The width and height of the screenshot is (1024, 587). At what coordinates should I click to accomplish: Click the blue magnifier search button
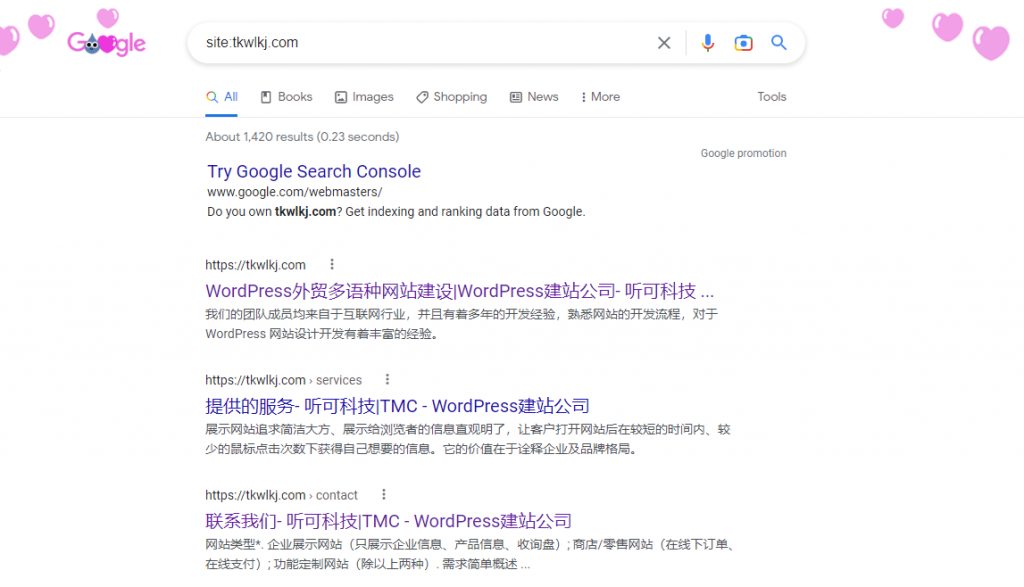click(x=778, y=42)
